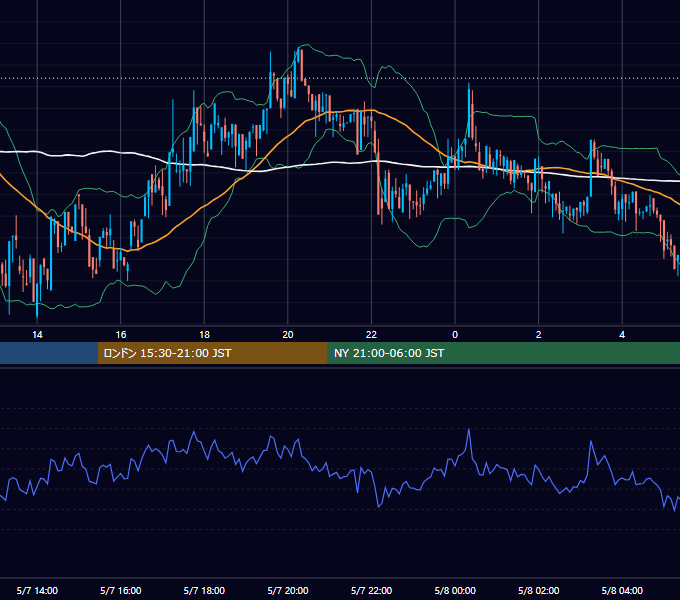Click the 5/7 18:00 label on the indicator axis
Viewport: 680px width, 600px height.
204,590
